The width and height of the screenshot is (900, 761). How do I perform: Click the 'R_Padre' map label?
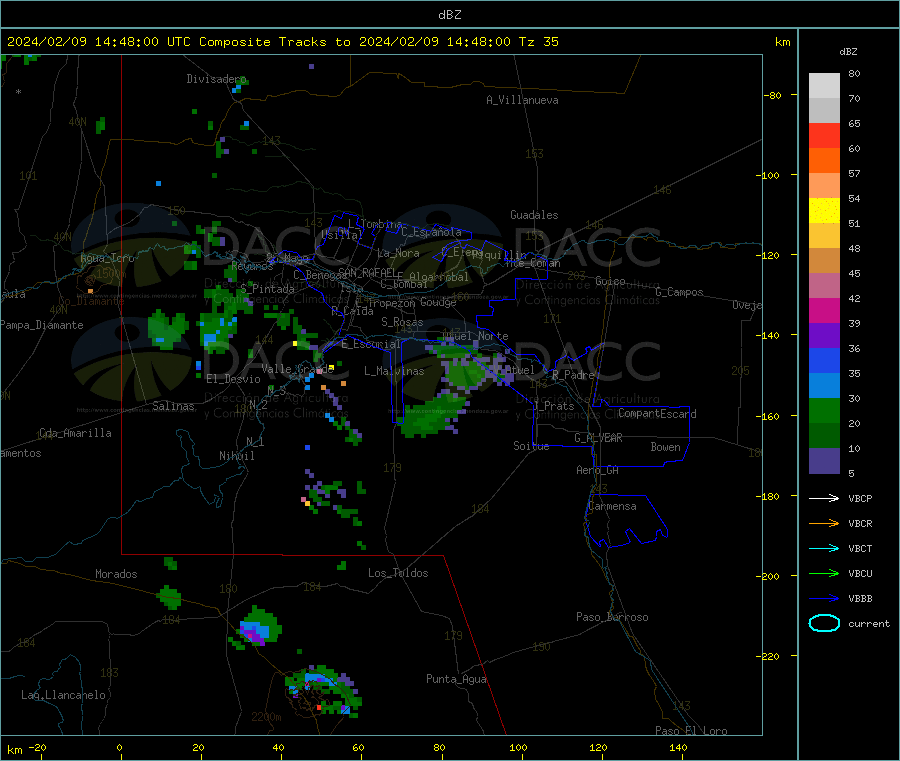573,375
